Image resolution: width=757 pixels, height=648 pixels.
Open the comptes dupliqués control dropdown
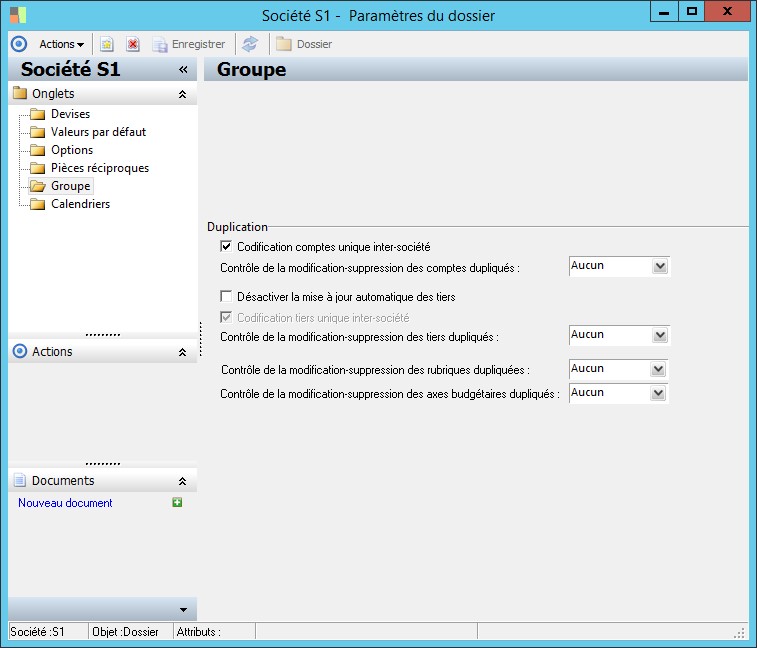pyautogui.click(x=659, y=266)
